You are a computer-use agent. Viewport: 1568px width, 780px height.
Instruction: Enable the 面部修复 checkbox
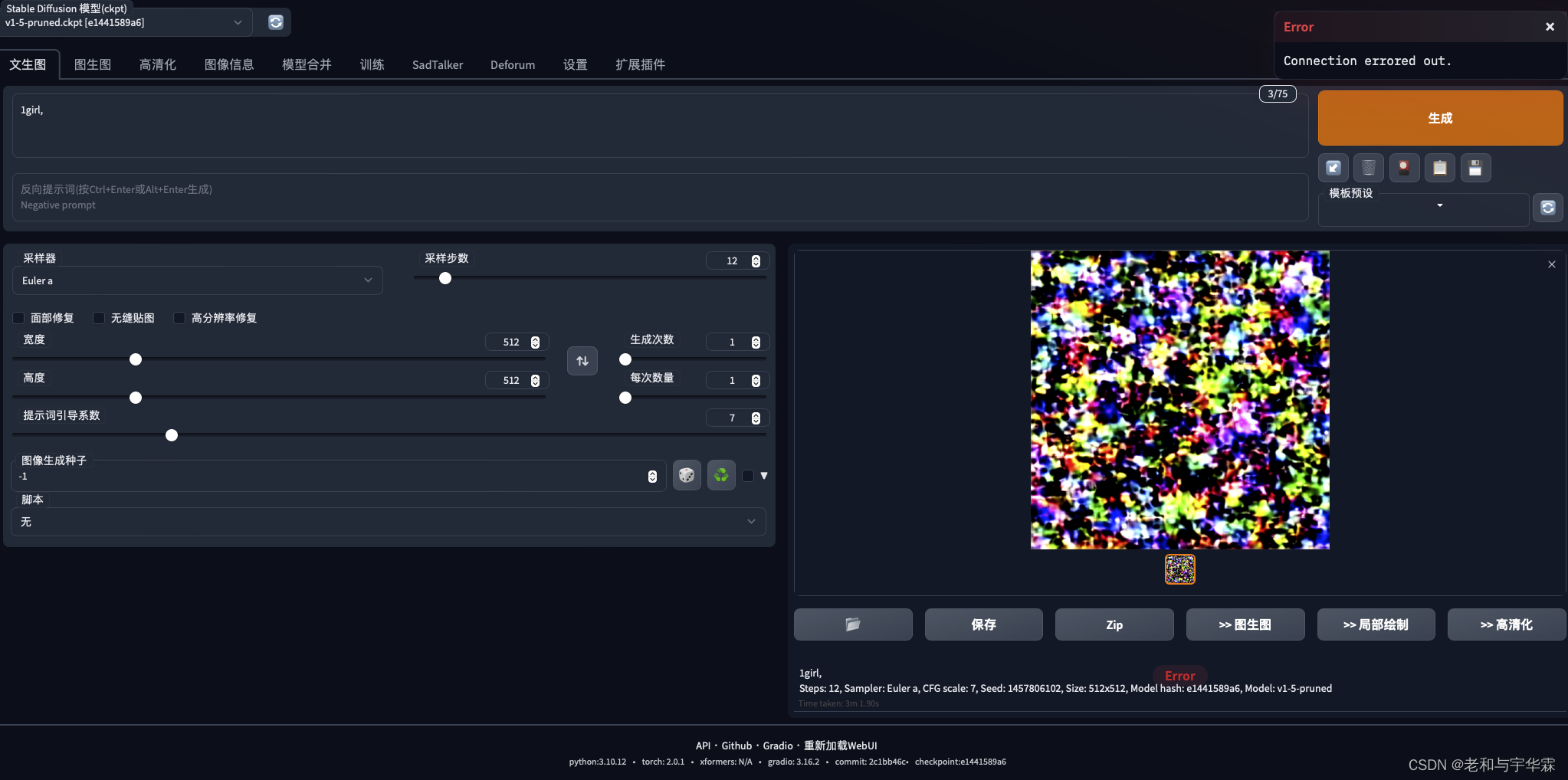(x=18, y=318)
